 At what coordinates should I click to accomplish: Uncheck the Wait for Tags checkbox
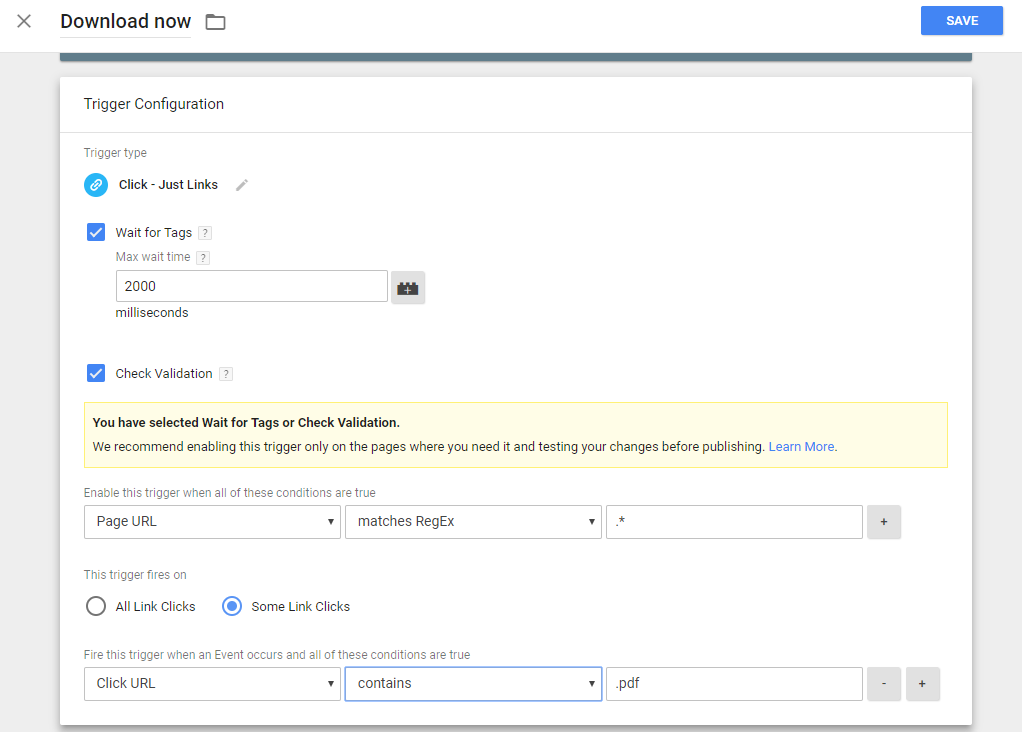96,232
